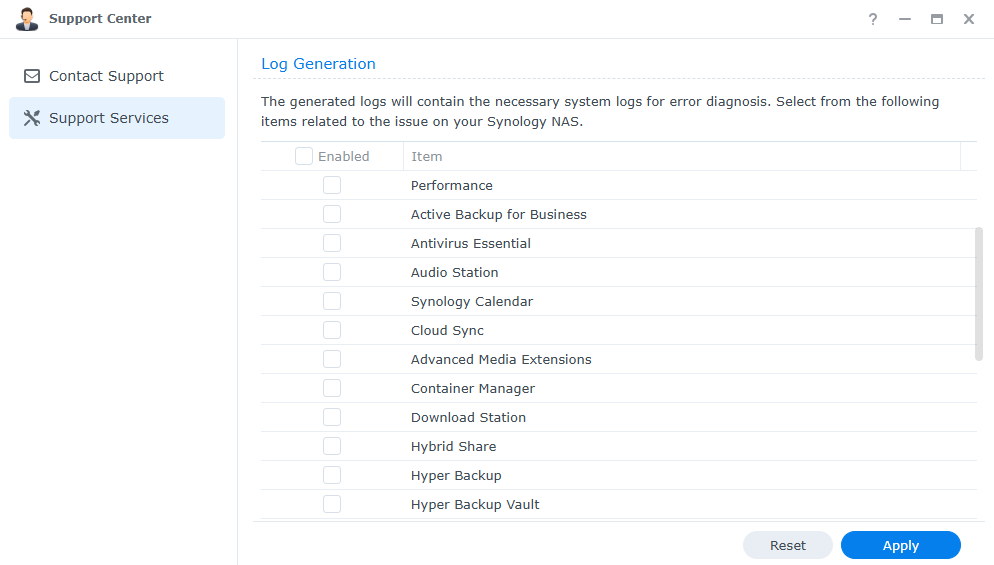Open help via the question mark icon
This screenshot has width=994, height=565.
[x=873, y=19]
